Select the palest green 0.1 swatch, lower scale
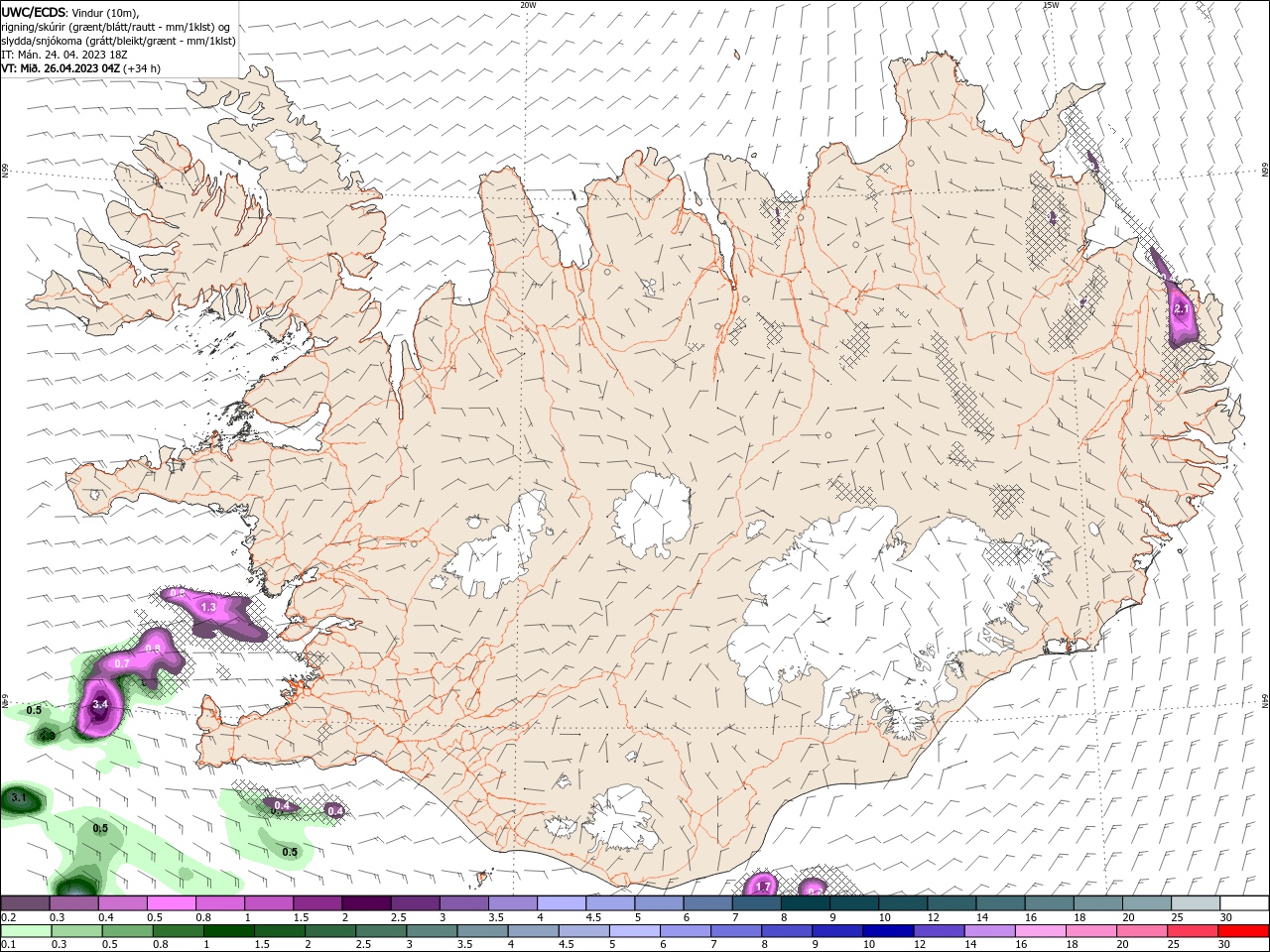 click(x=26, y=931)
